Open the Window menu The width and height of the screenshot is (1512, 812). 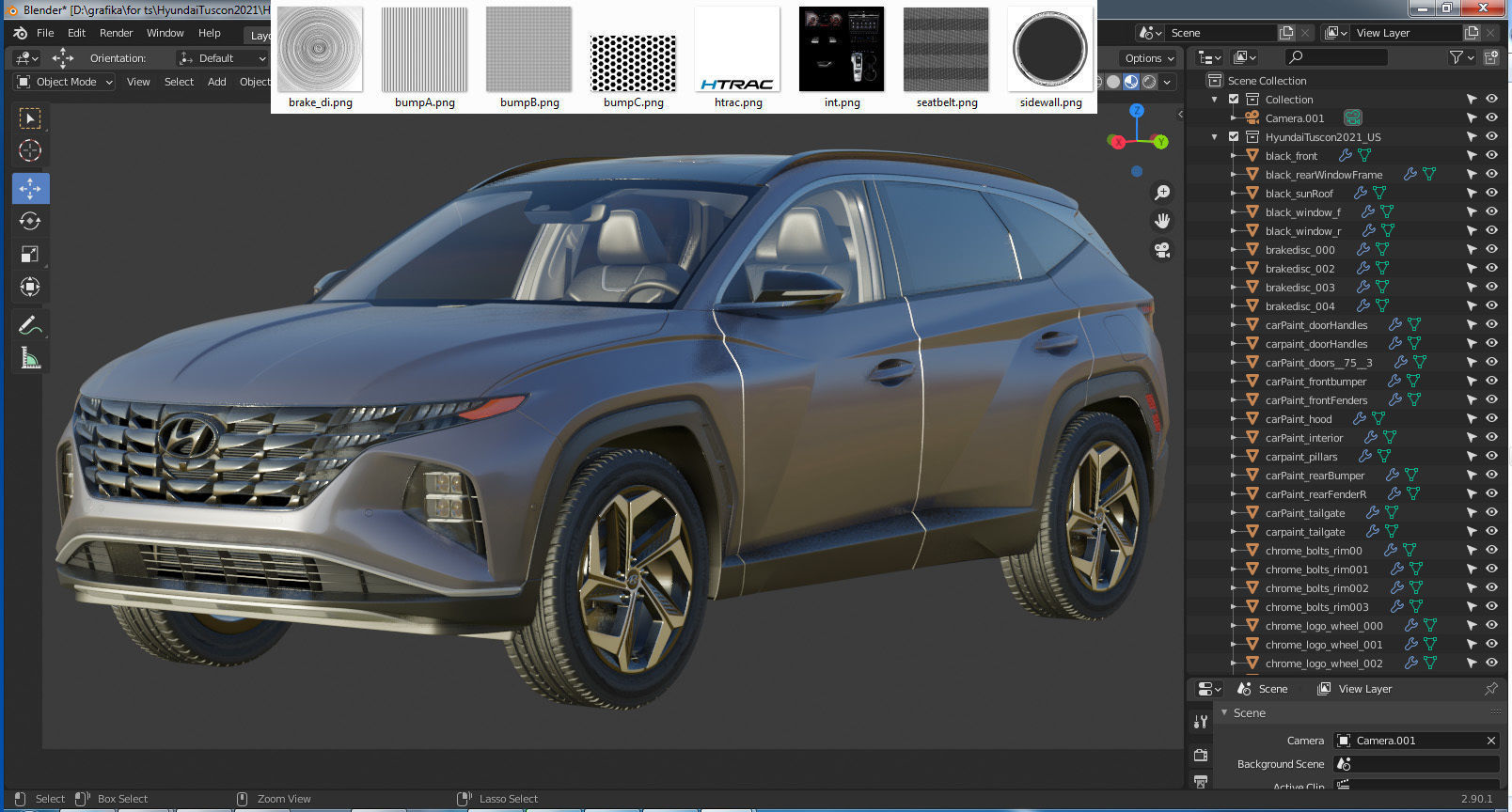coord(165,33)
